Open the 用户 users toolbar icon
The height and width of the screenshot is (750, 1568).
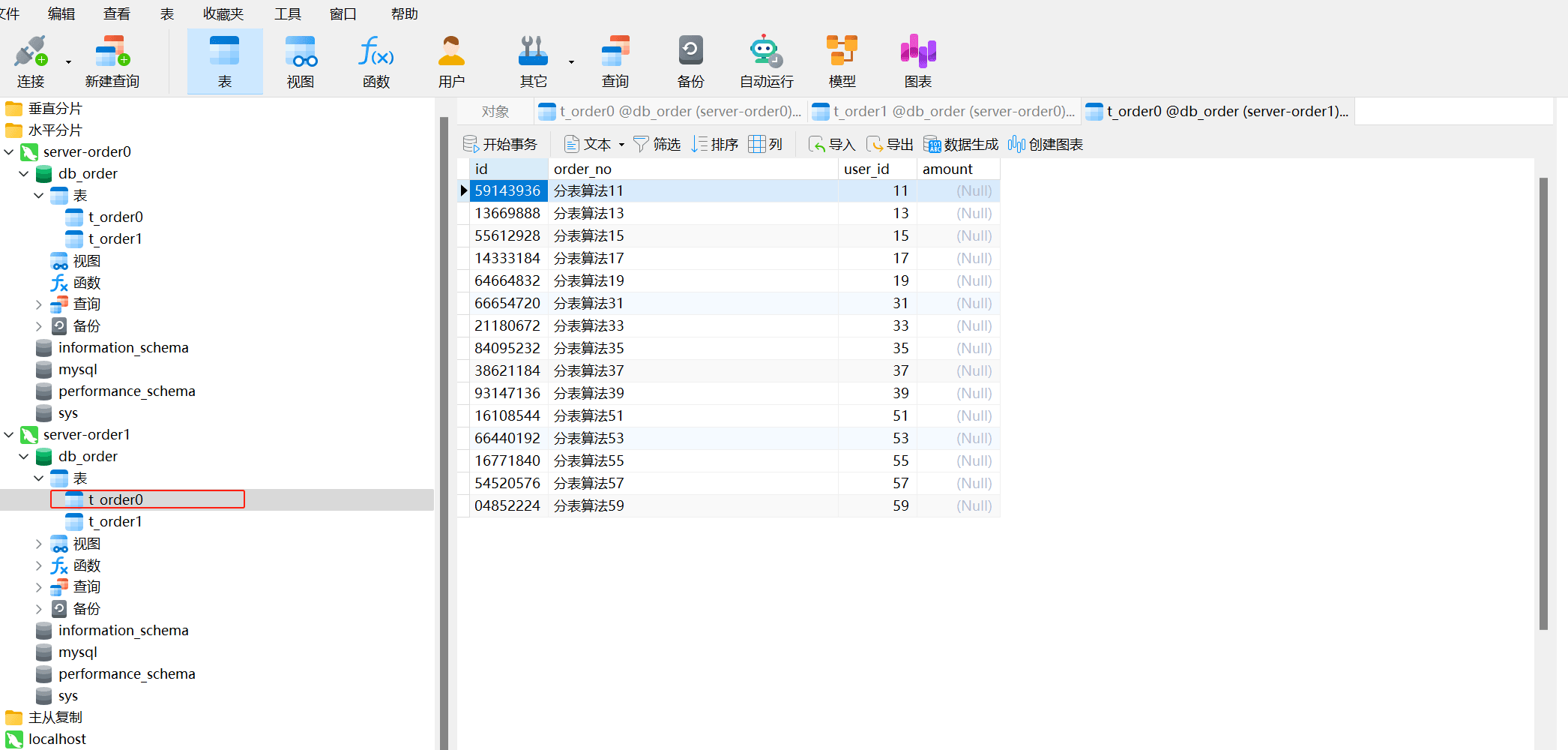tap(451, 61)
